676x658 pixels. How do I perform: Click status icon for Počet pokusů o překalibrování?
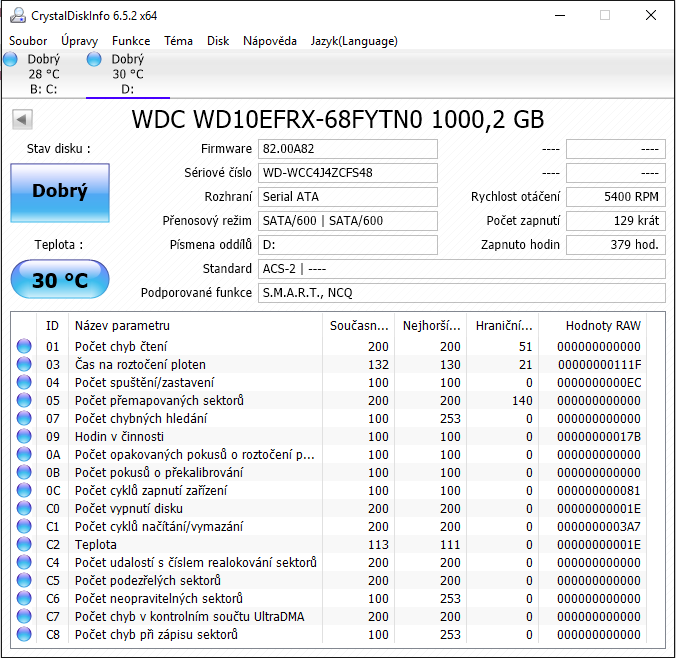pos(24,473)
